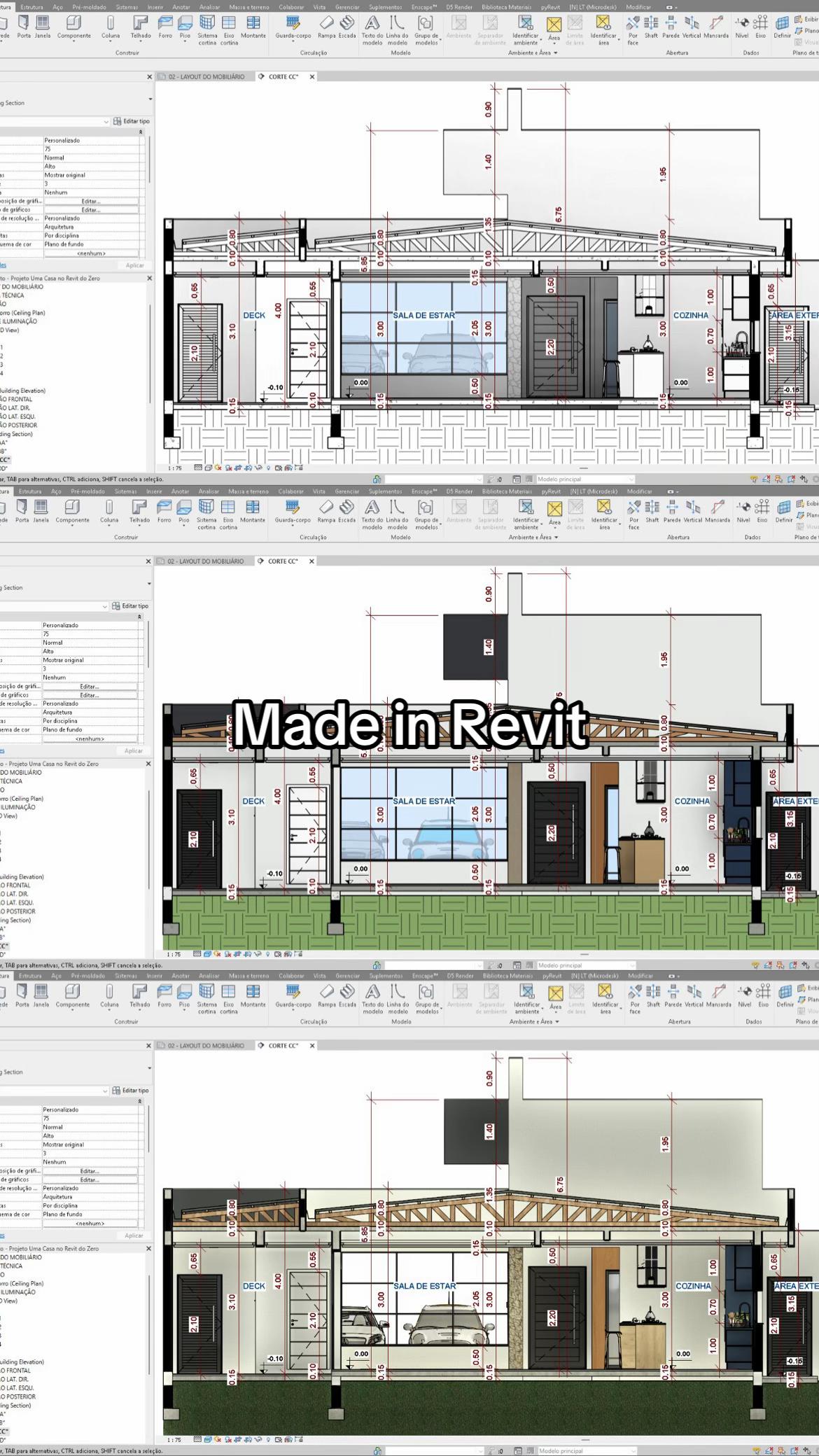Select the Forro tool in top Revit window

click(x=165, y=27)
